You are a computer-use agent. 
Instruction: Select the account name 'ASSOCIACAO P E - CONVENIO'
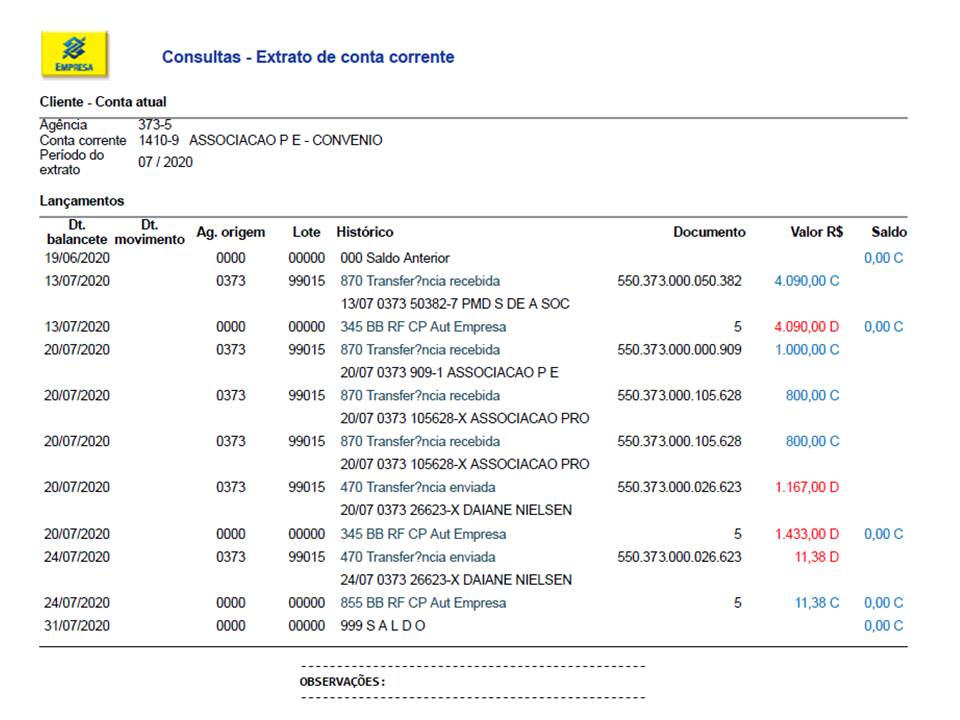[285, 141]
